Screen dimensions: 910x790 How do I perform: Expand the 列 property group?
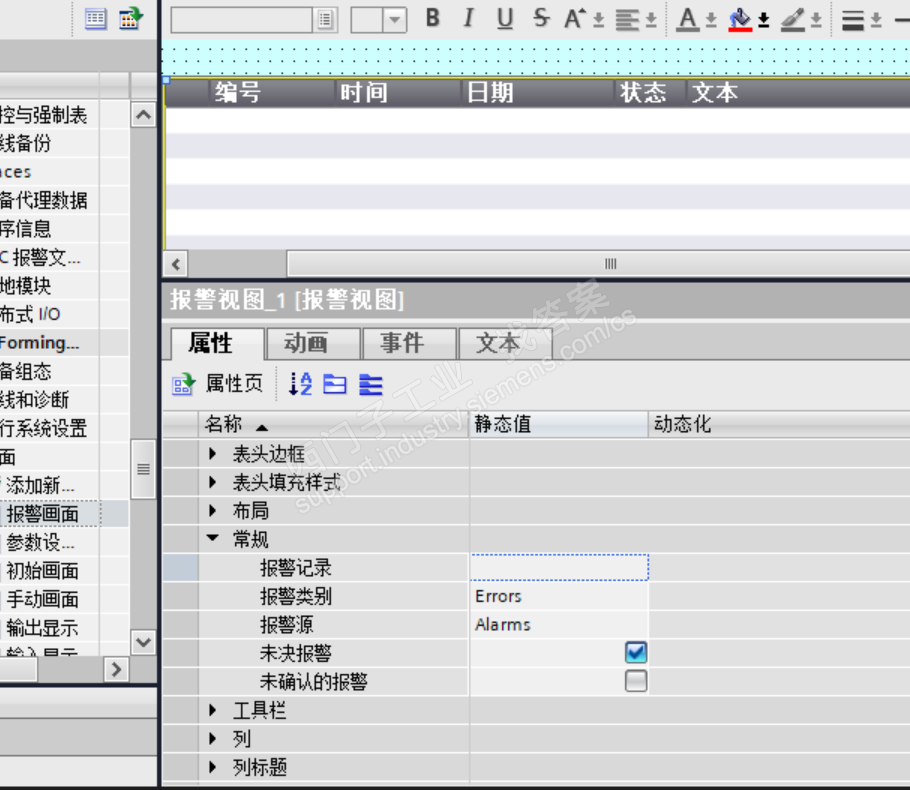[x=213, y=738]
